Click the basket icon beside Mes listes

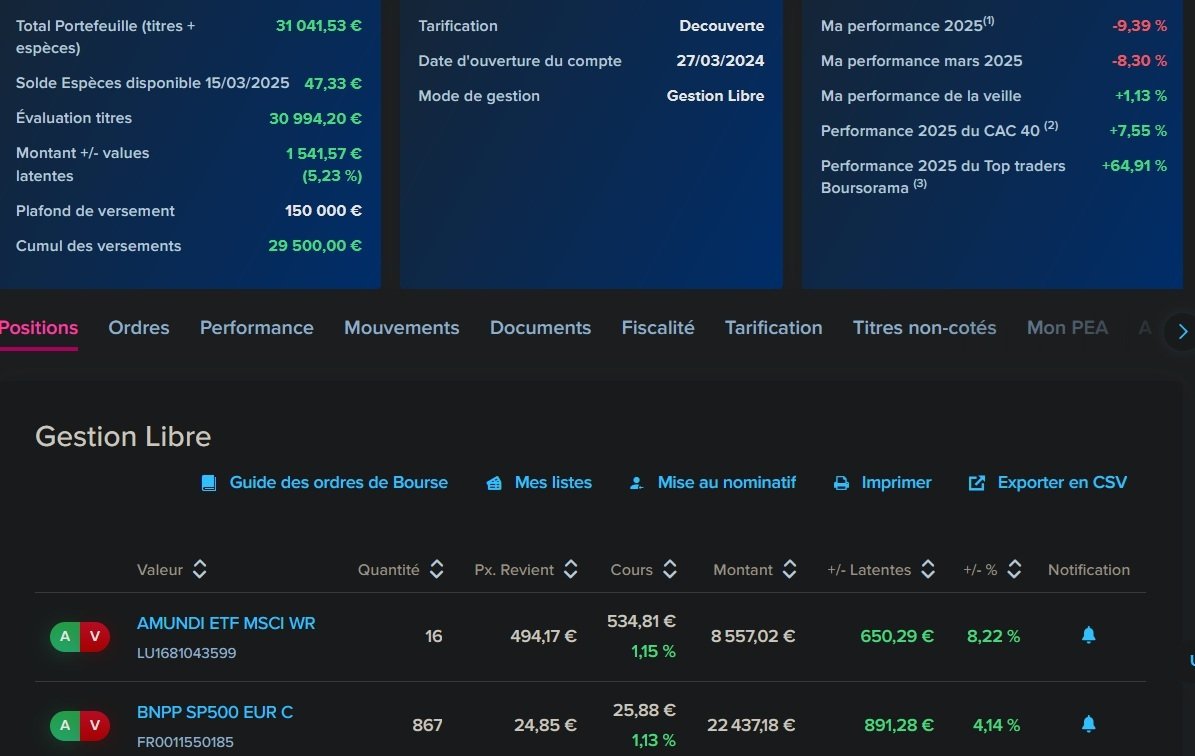(494, 483)
